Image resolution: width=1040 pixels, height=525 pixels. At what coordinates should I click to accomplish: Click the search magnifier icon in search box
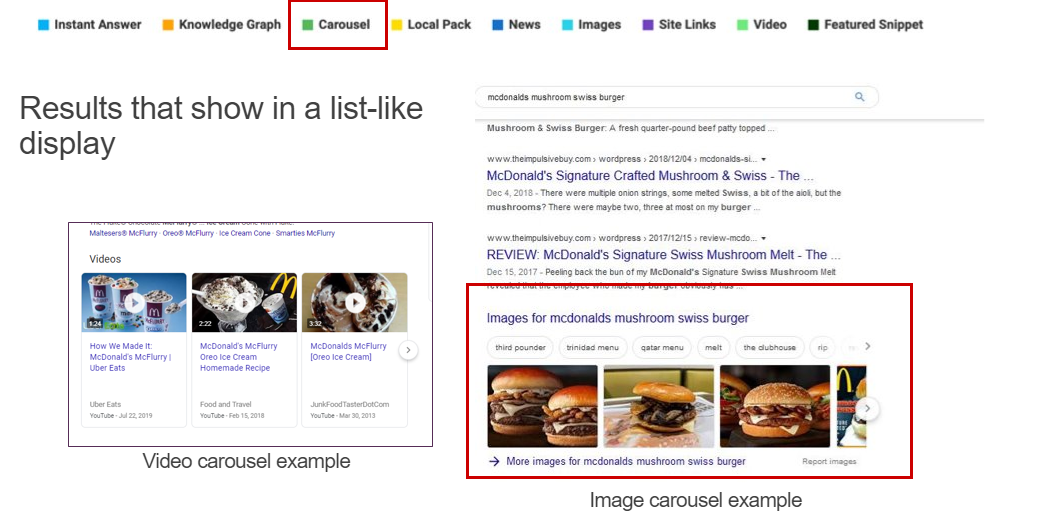pos(860,97)
